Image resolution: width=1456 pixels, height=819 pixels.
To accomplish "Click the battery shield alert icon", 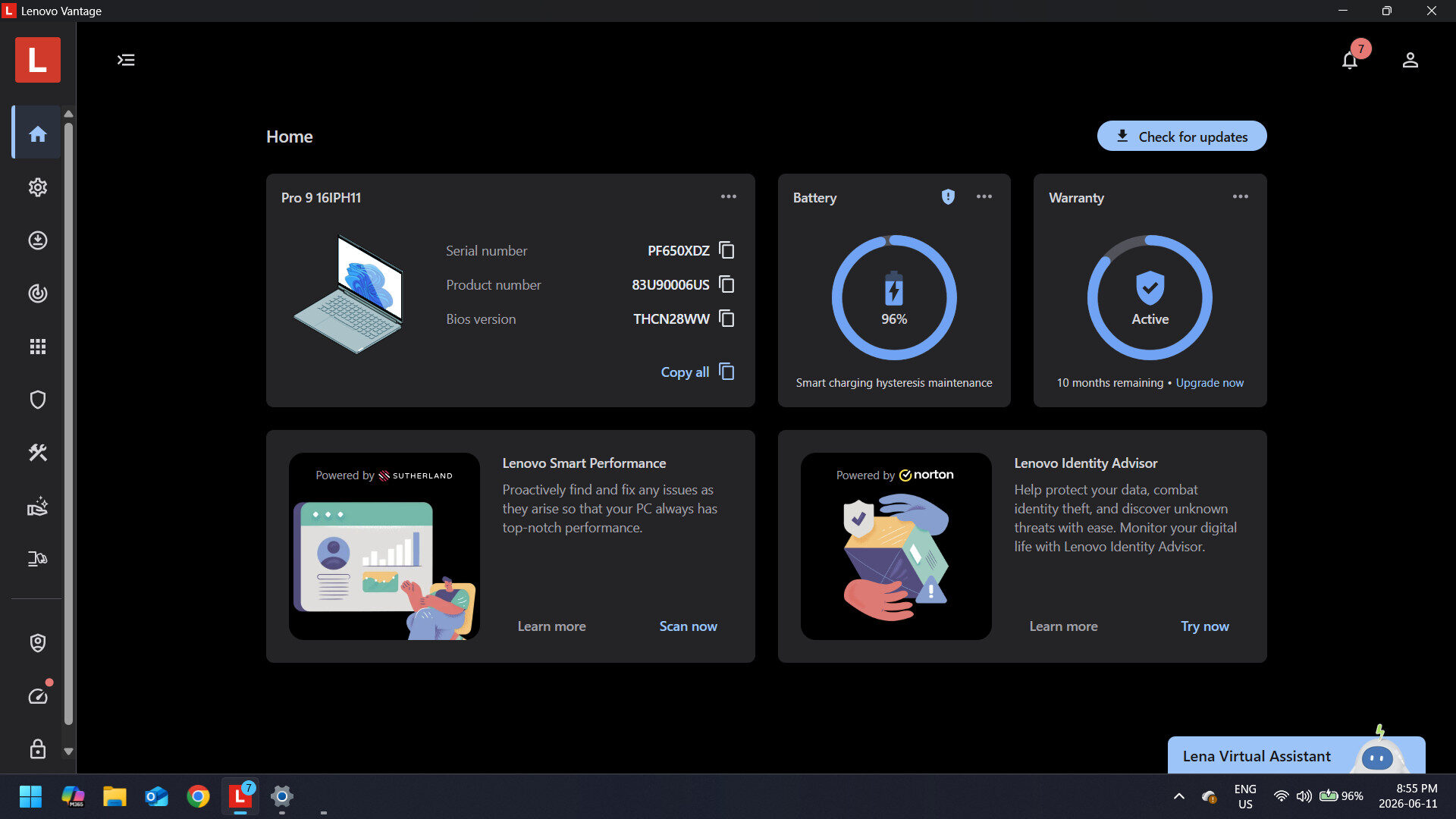I will coord(948,197).
